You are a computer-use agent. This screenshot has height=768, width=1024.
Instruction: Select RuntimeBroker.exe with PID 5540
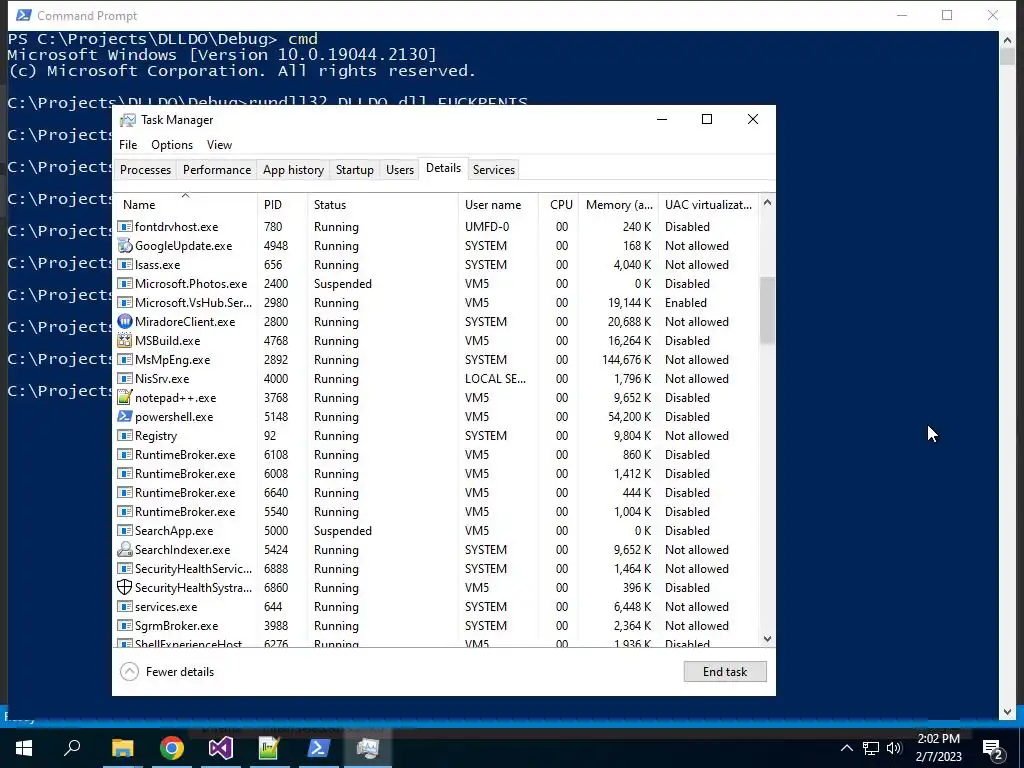(x=436, y=512)
